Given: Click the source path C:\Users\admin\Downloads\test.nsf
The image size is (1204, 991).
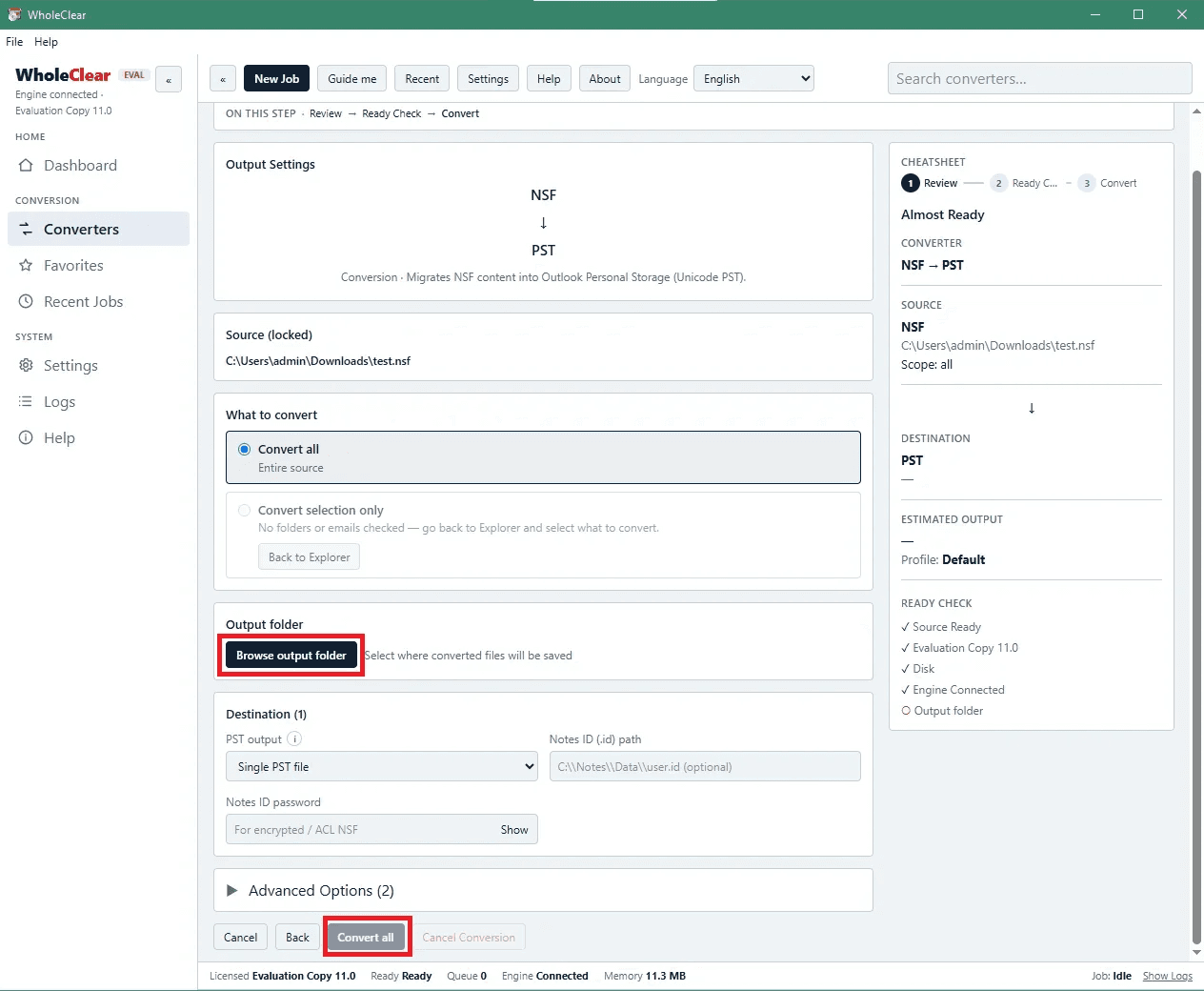Looking at the screenshot, I should point(318,361).
